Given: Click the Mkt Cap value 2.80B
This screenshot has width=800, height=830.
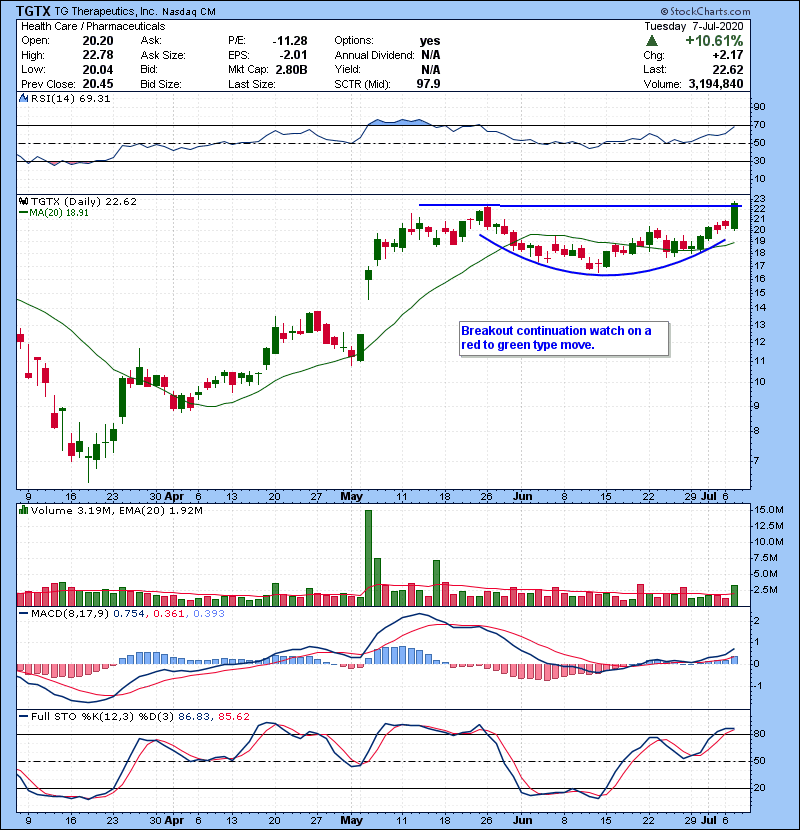Looking at the screenshot, I should (x=291, y=69).
